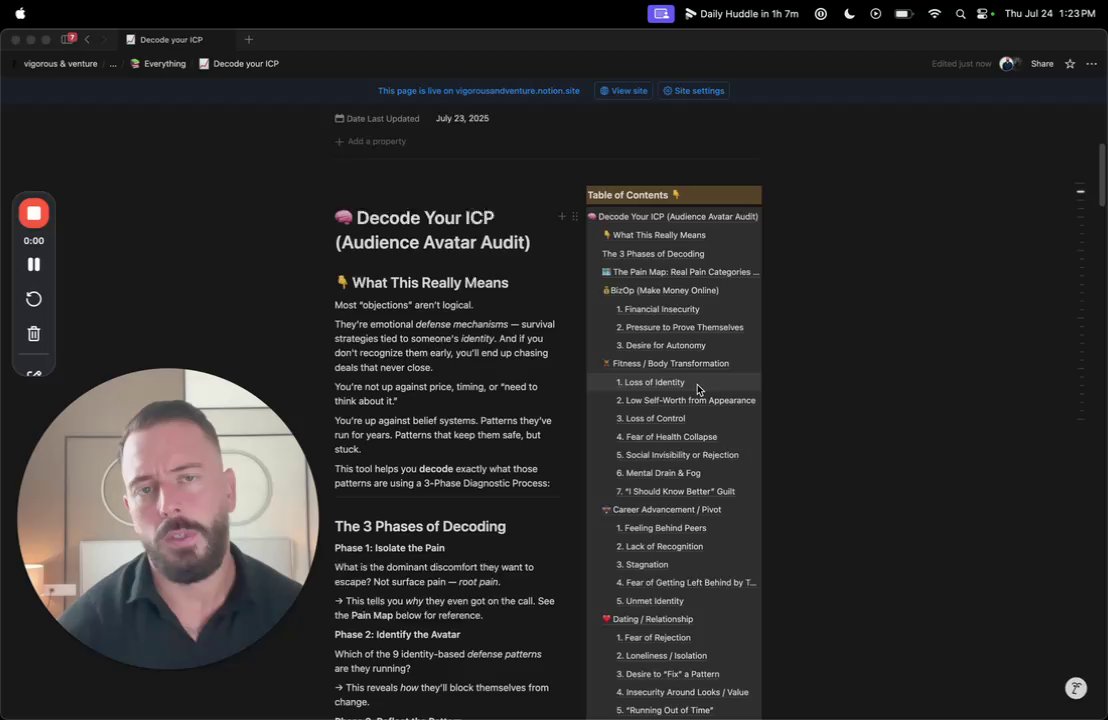Image resolution: width=1108 pixels, height=720 pixels.
Task: Click the screen-share icon in menu bar
Action: coord(661,13)
